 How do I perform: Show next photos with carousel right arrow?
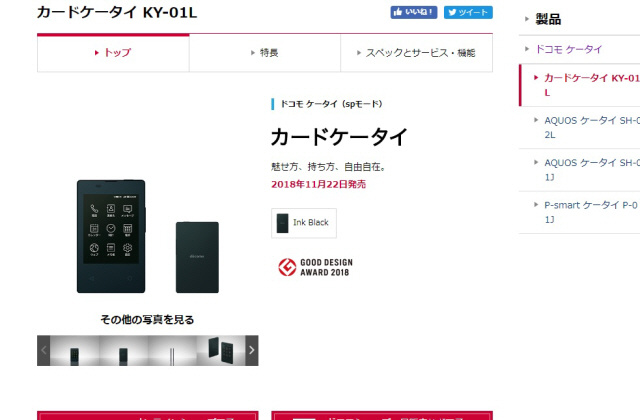click(251, 350)
